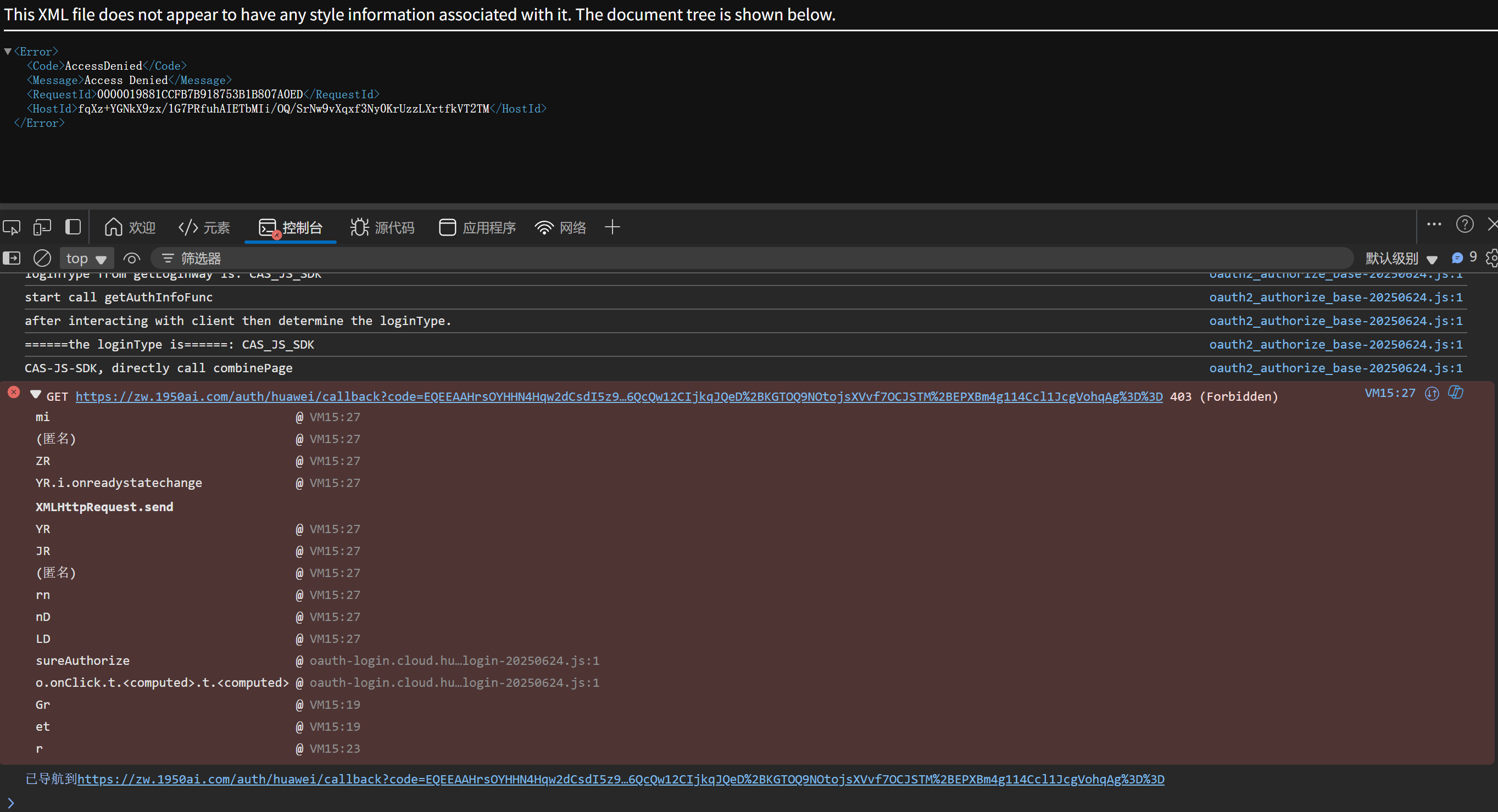Open VM15:27 link for LD frame
This screenshot has width=1498, height=812.
pyautogui.click(x=335, y=639)
